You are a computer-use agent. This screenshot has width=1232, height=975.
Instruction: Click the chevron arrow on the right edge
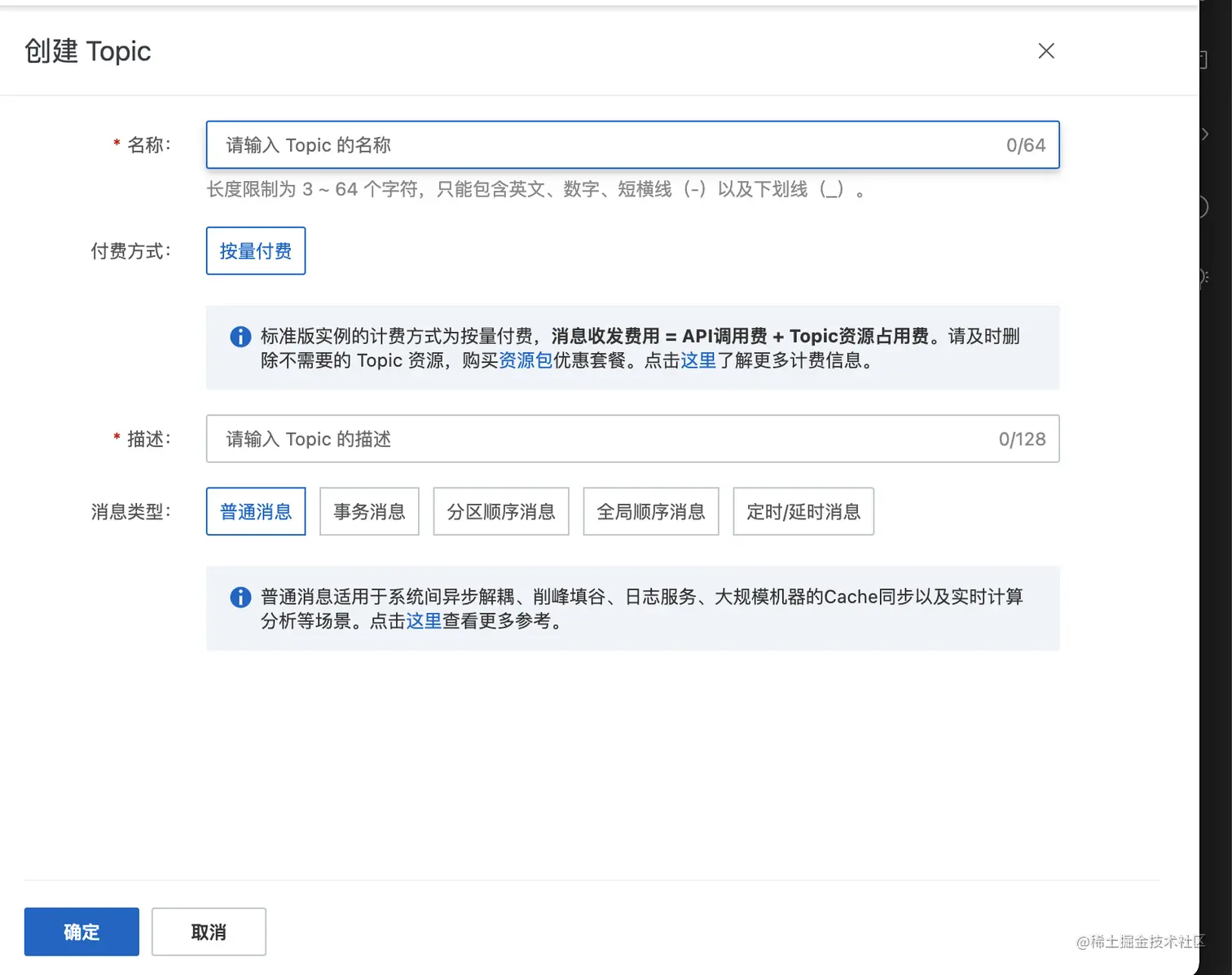click(x=1204, y=135)
